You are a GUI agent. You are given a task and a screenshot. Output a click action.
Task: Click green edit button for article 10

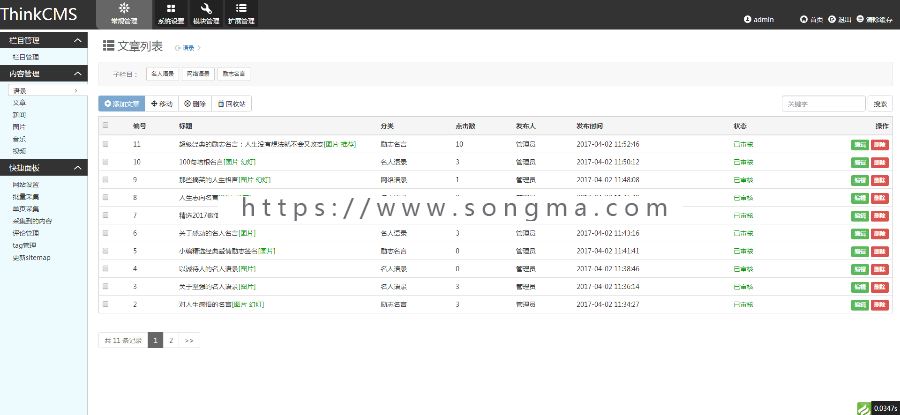pos(860,162)
